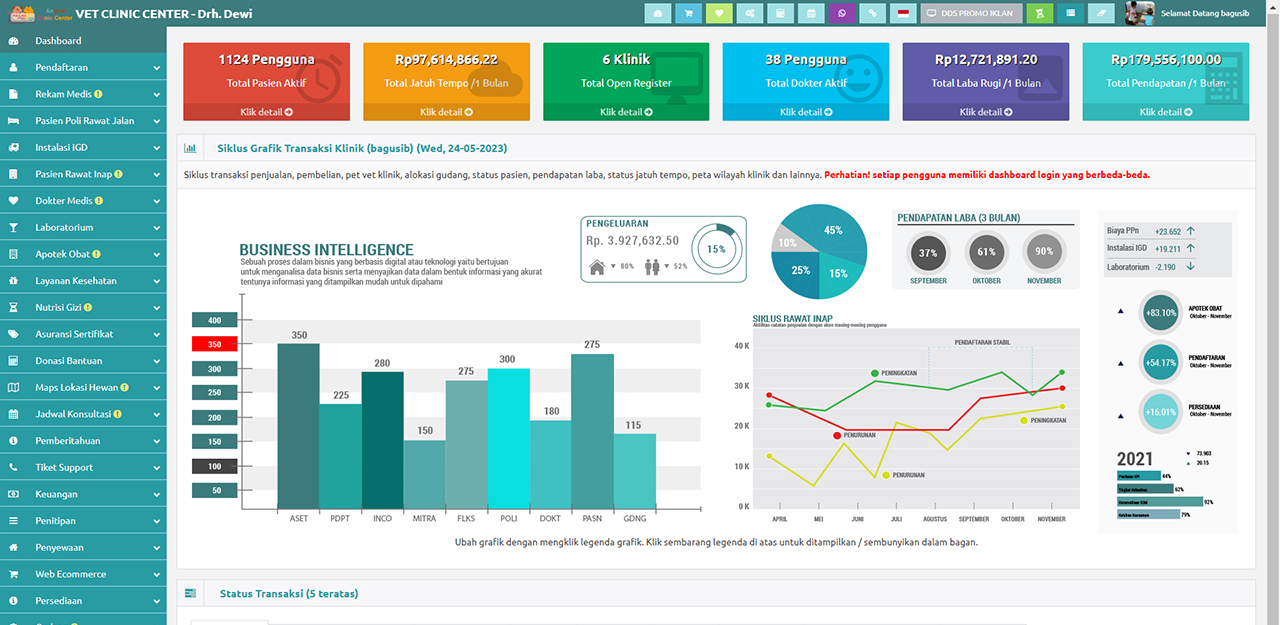Viewport: 1280px width, 625px height.
Task: Click the chain link icon in top toolbar
Action: (873, 13)
